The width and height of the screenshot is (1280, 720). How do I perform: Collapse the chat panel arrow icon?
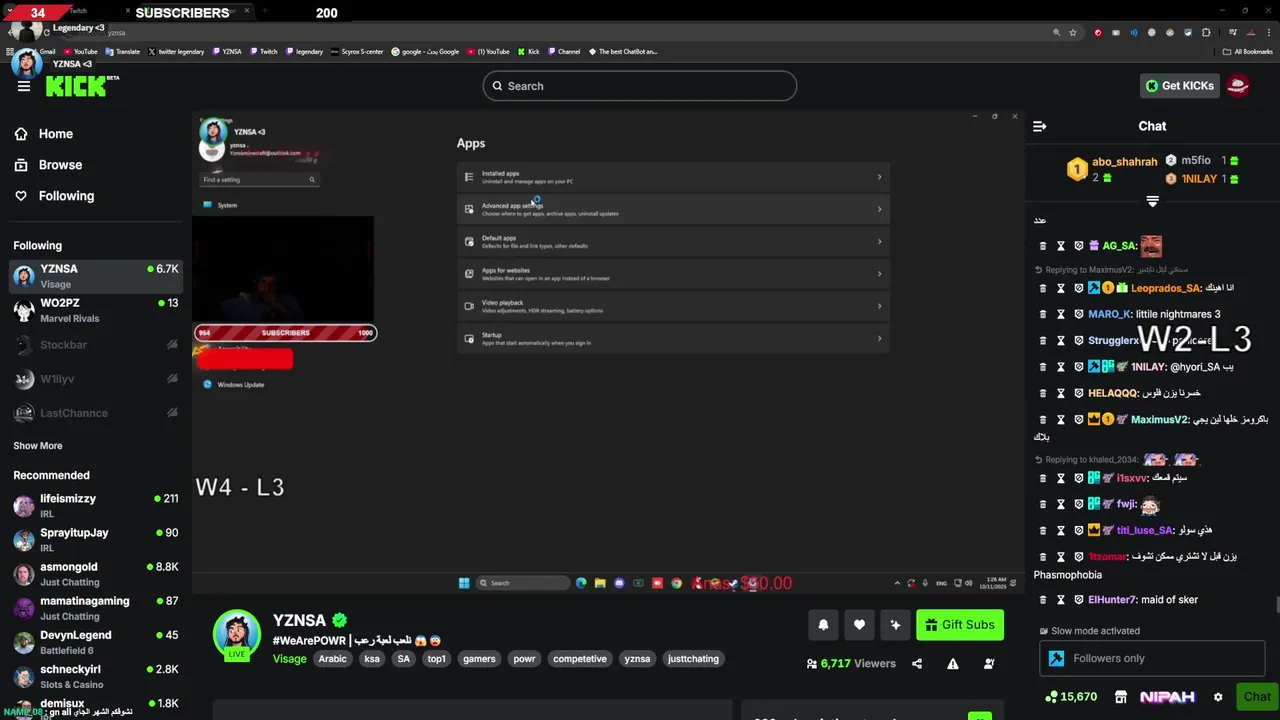1040,126
